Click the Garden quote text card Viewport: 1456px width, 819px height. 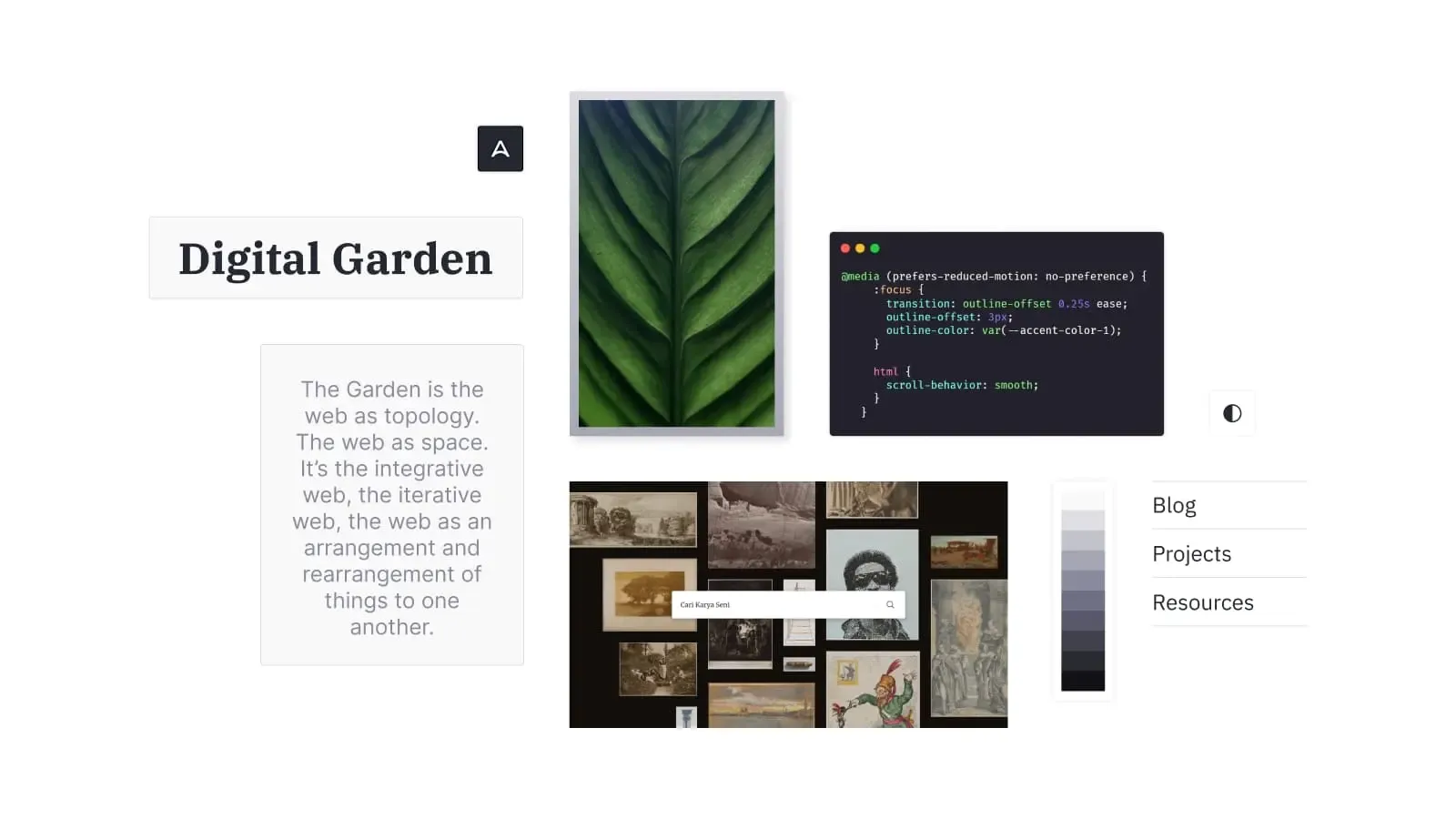tap(391, 506)
